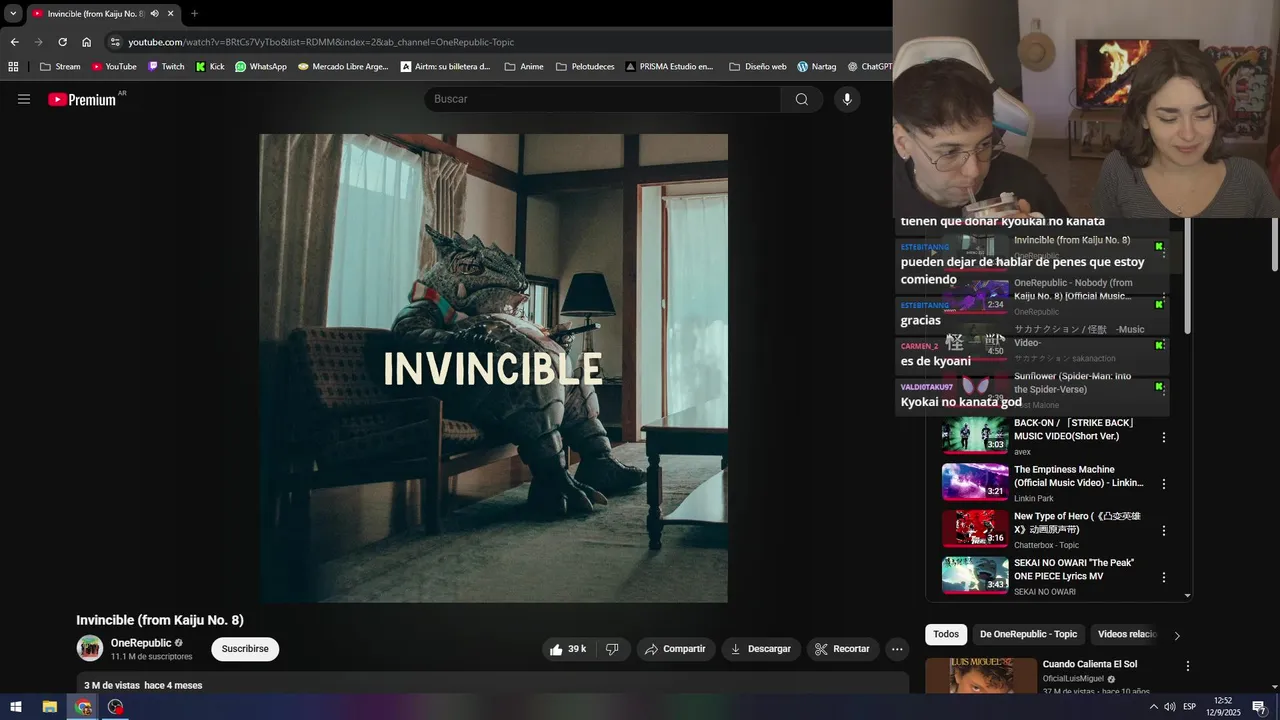Open options for BACK-ON STRIKE BACK item
Screen dimensions: 1280x720
(1164, 437)
